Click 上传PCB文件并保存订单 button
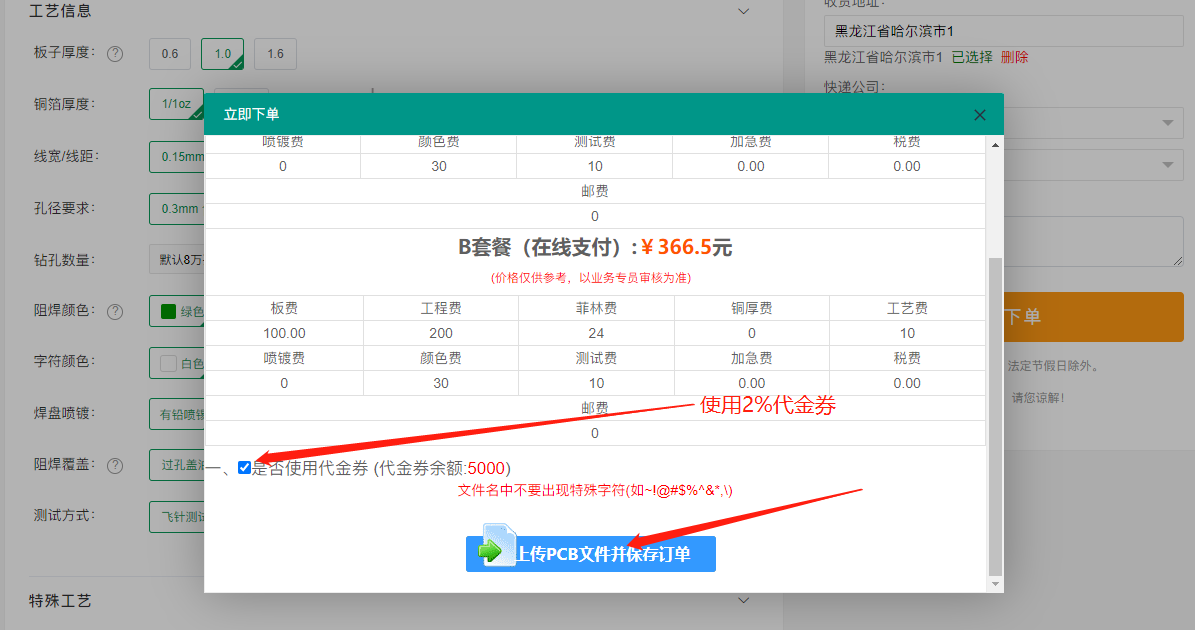 click(590, 552)
